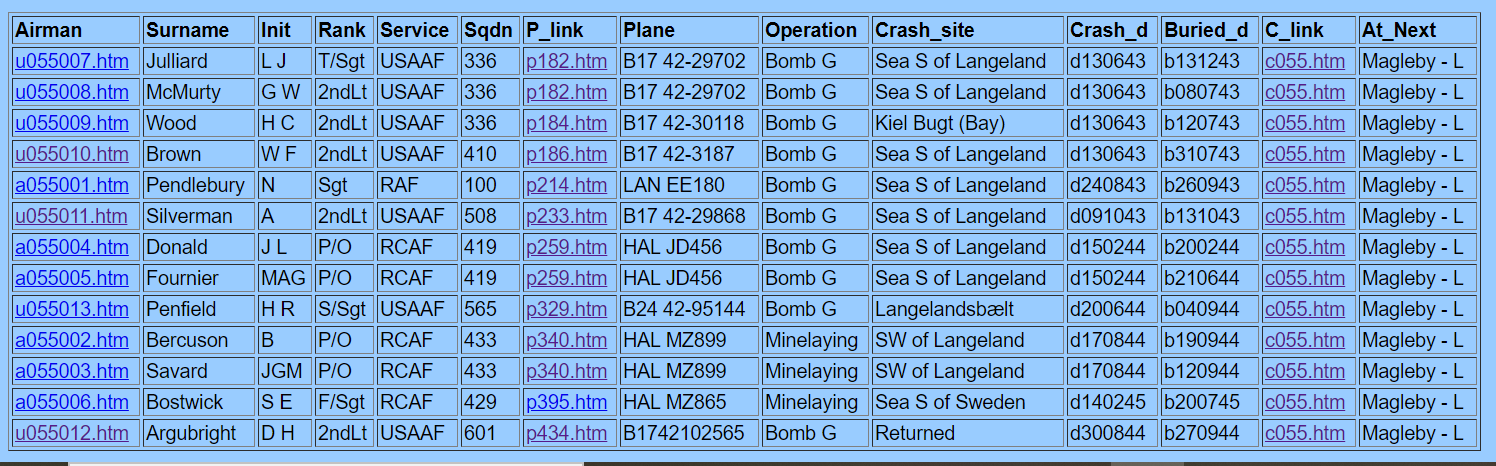The height and width of the screenshot is (466, 1496).
Task: Click c055.htm link in Julliard row
Action: point(1304,61)
